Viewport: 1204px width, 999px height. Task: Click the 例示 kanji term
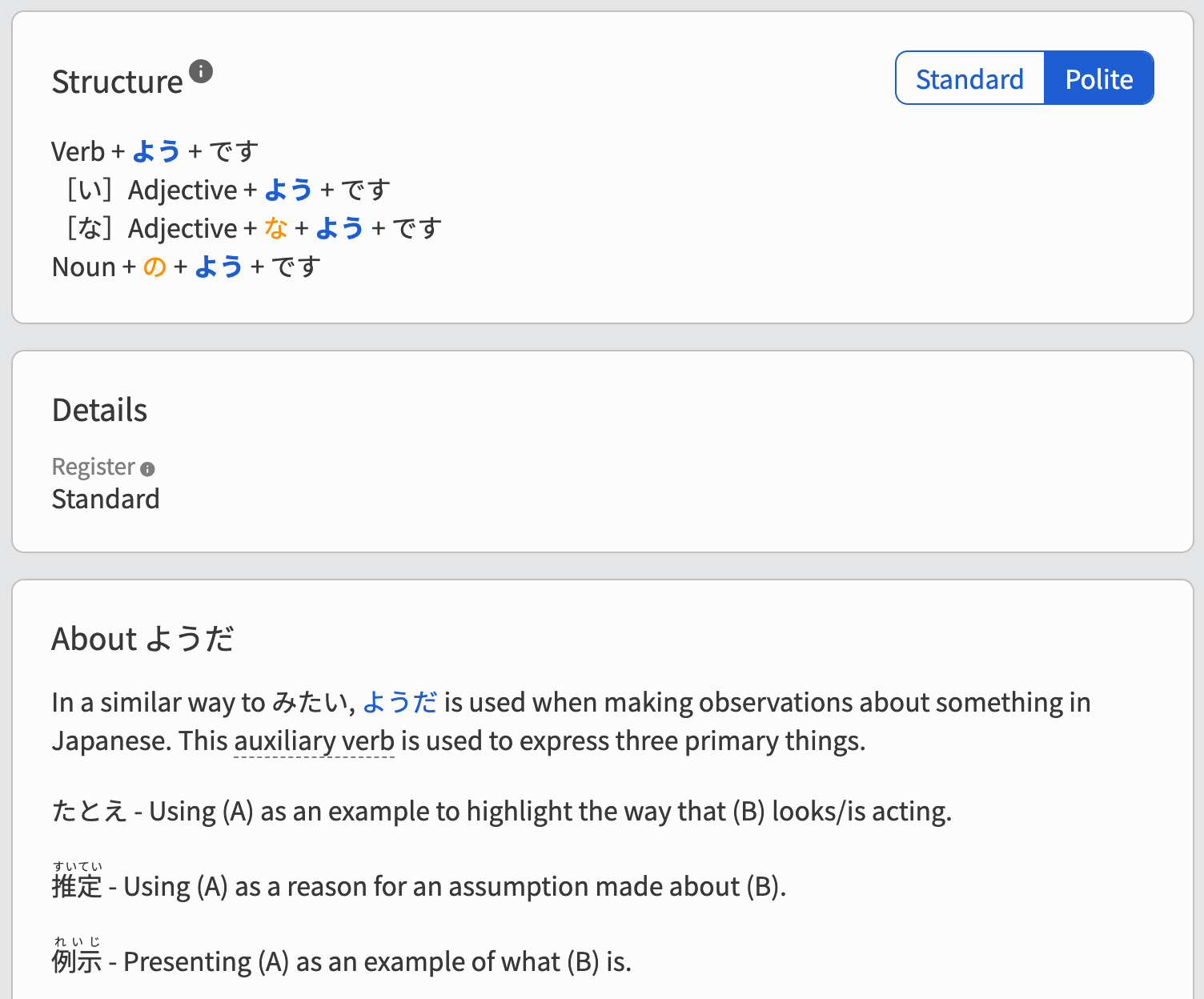(77, 961)
